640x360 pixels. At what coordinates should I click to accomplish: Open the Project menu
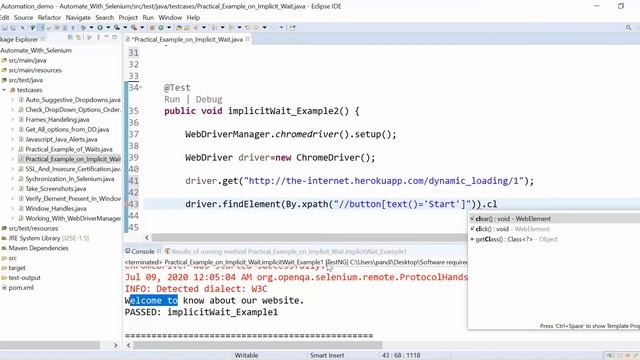click(128, 18)
